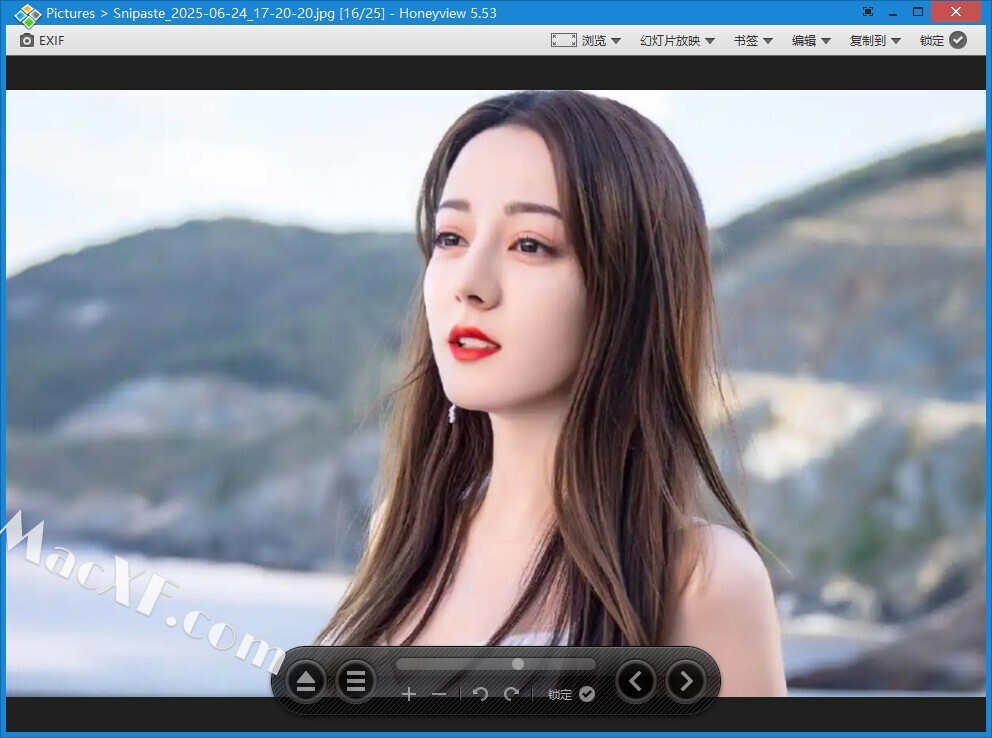Expand the 编辑 dropdown arrow
This screenshot has width=992, height=738.
826,41
